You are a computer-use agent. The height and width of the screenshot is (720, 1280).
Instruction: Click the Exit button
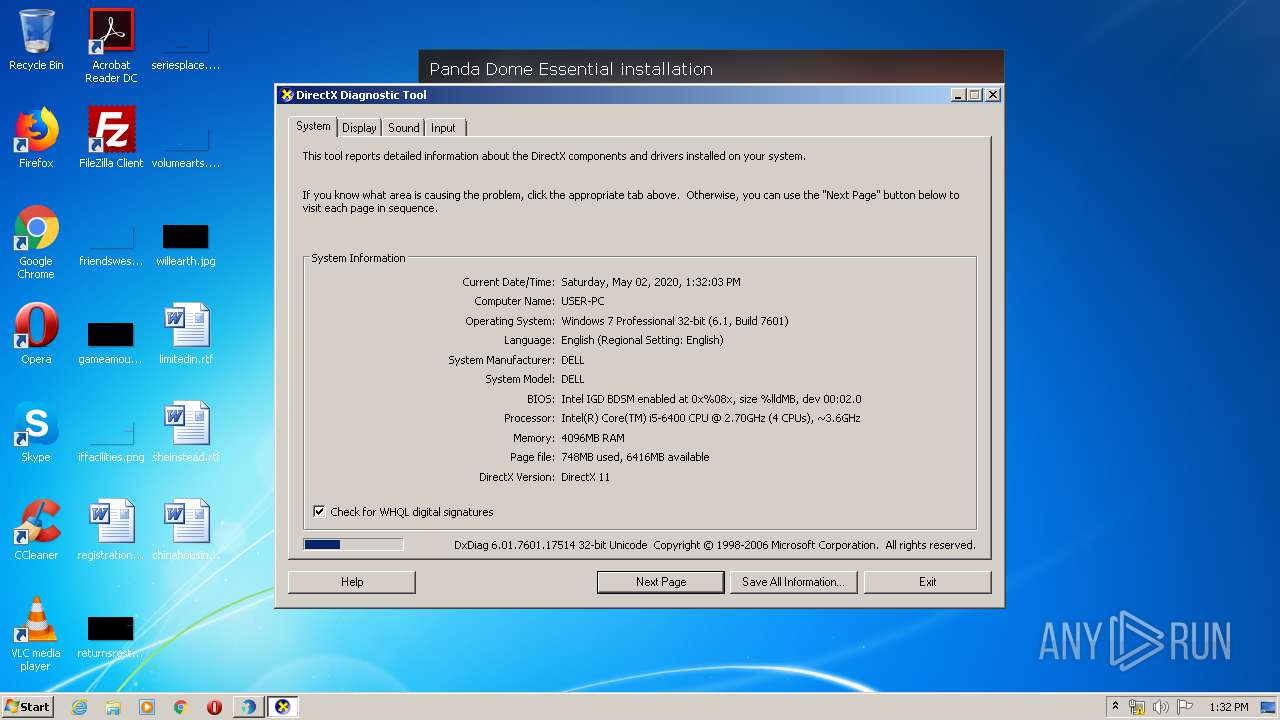pyautogui.click(x=928, y=582)
